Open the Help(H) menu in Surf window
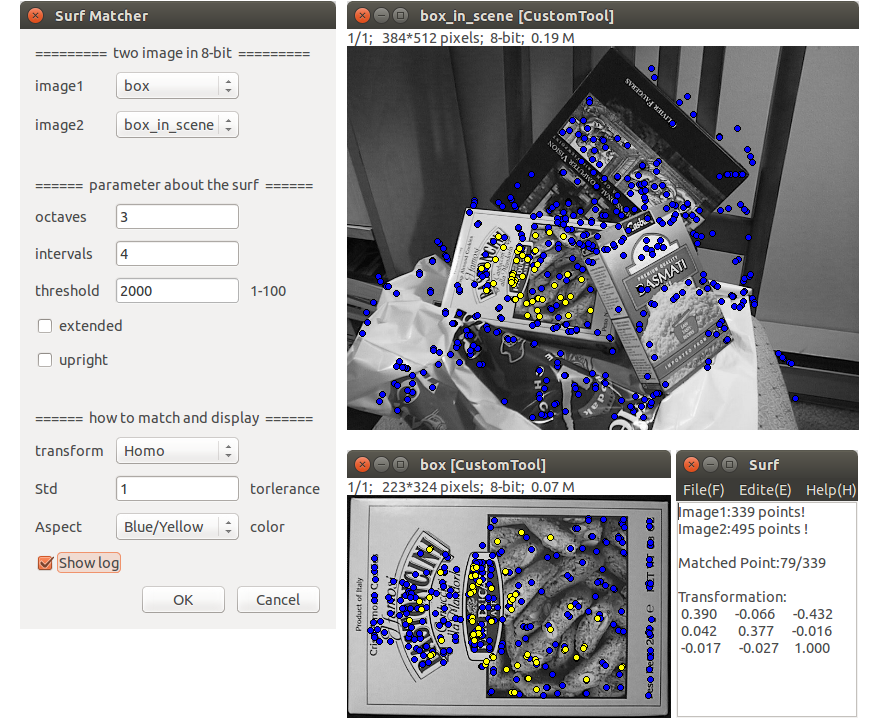Viewport: 881px width, 724px height. pos(831,490)
